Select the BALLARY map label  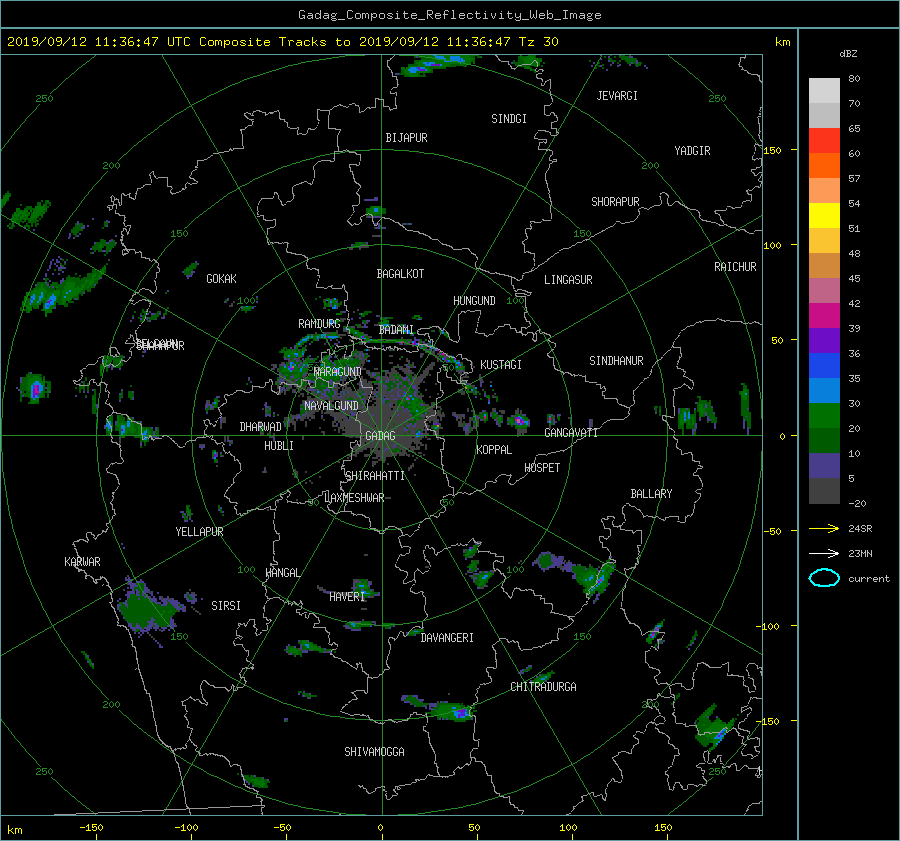[x=651, y=494]
